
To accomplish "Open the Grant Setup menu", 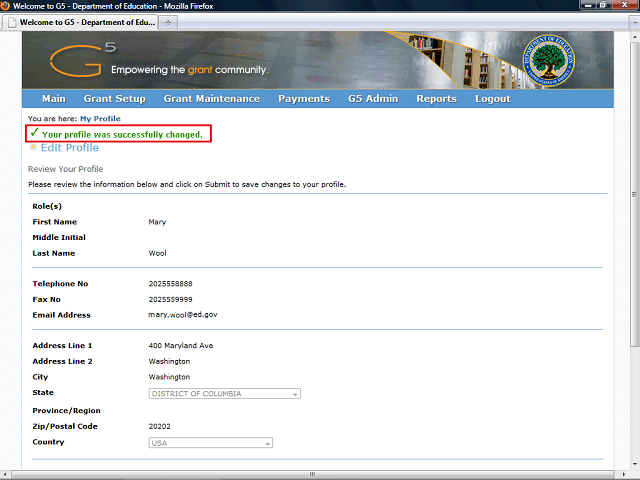I will coord(114,99).
